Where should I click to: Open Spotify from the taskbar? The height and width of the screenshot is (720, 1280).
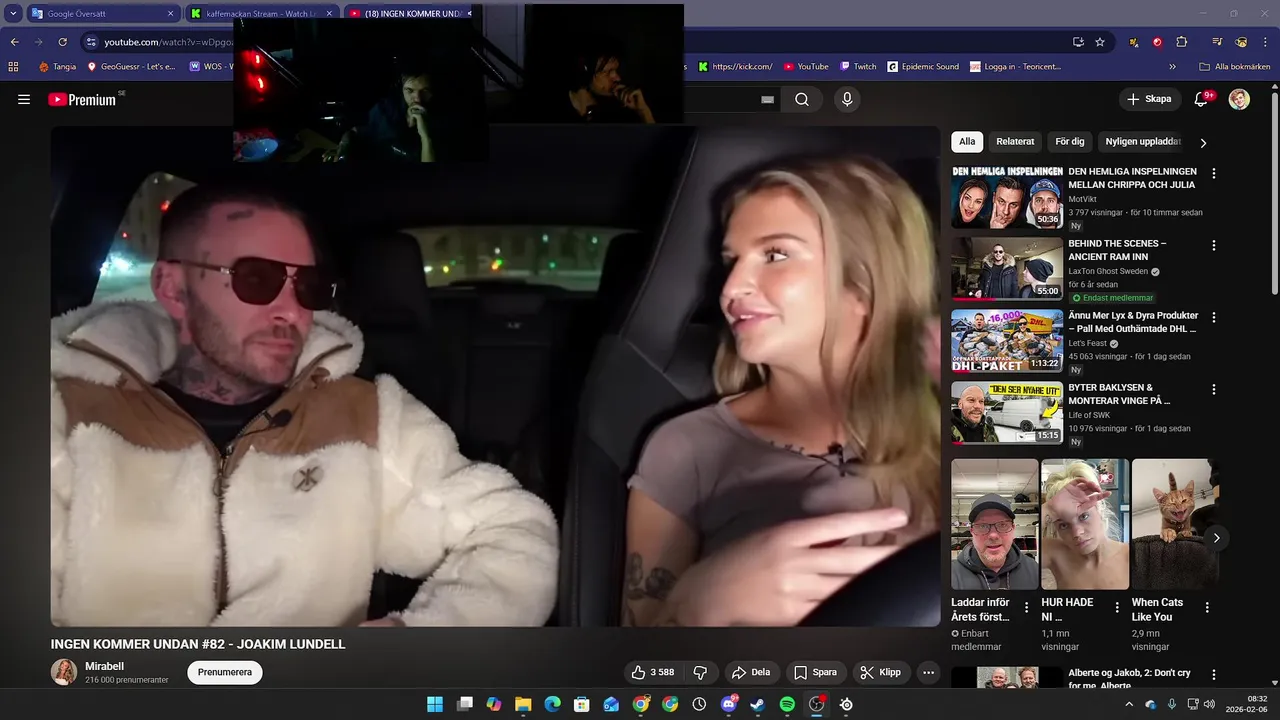787,704
